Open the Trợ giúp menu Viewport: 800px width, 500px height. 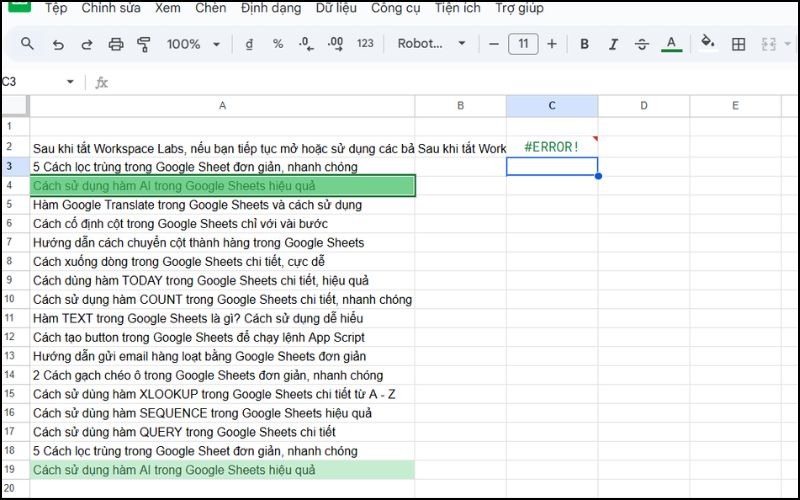[519, 8]
